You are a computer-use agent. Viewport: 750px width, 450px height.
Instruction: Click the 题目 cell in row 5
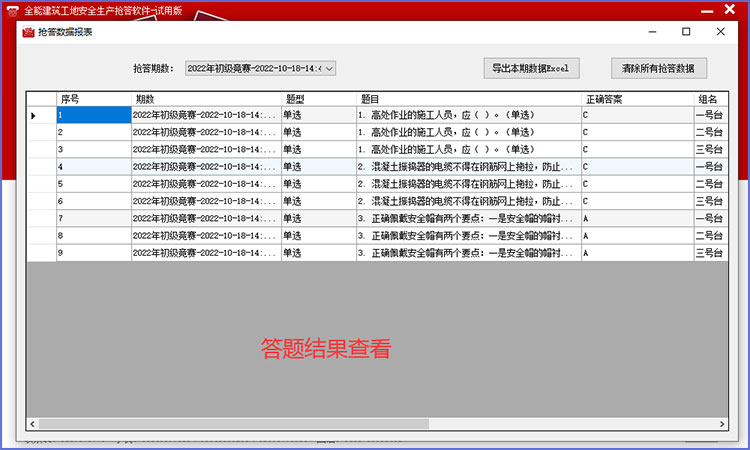467,184
